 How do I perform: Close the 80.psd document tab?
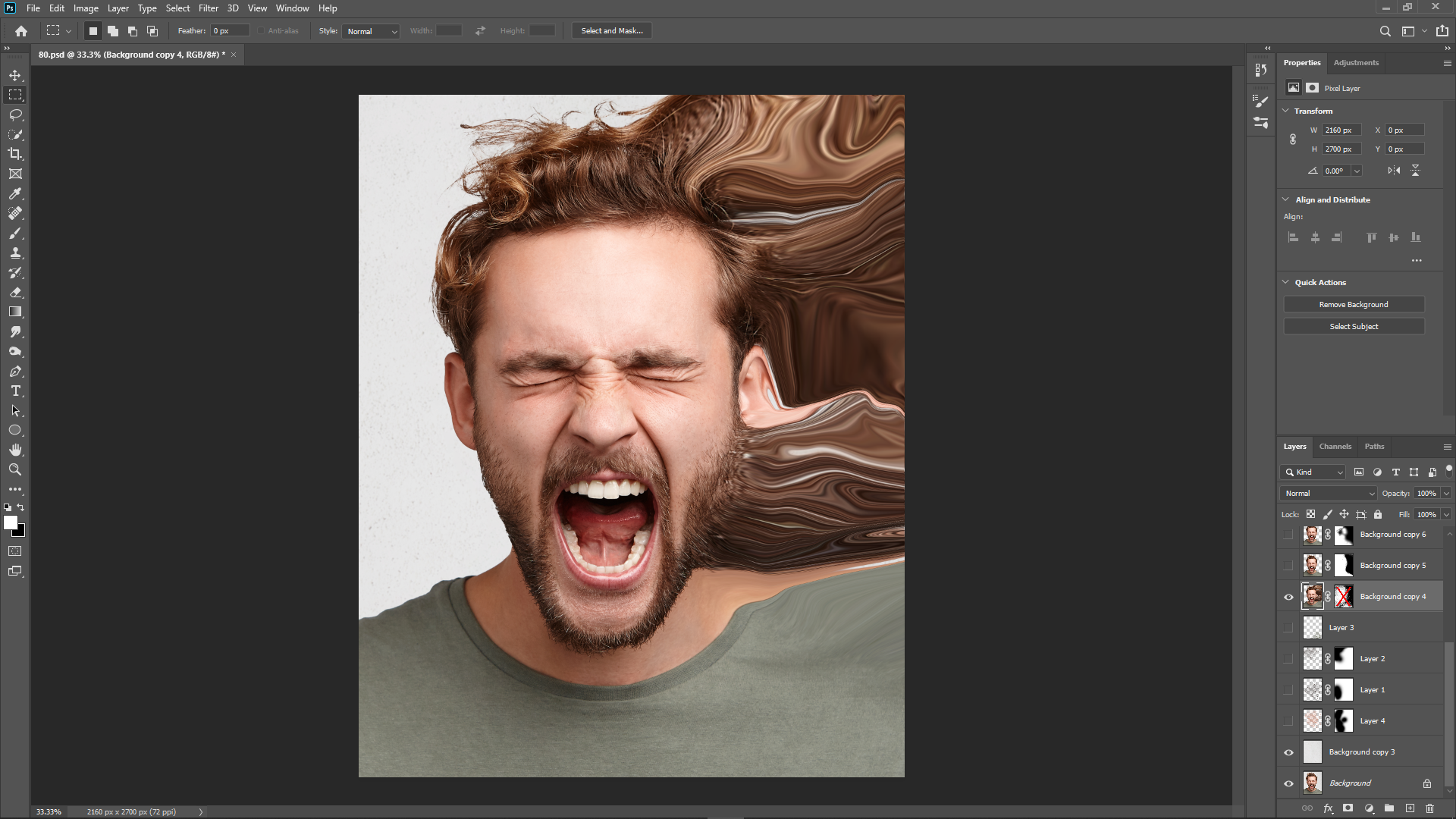point(234,55)
